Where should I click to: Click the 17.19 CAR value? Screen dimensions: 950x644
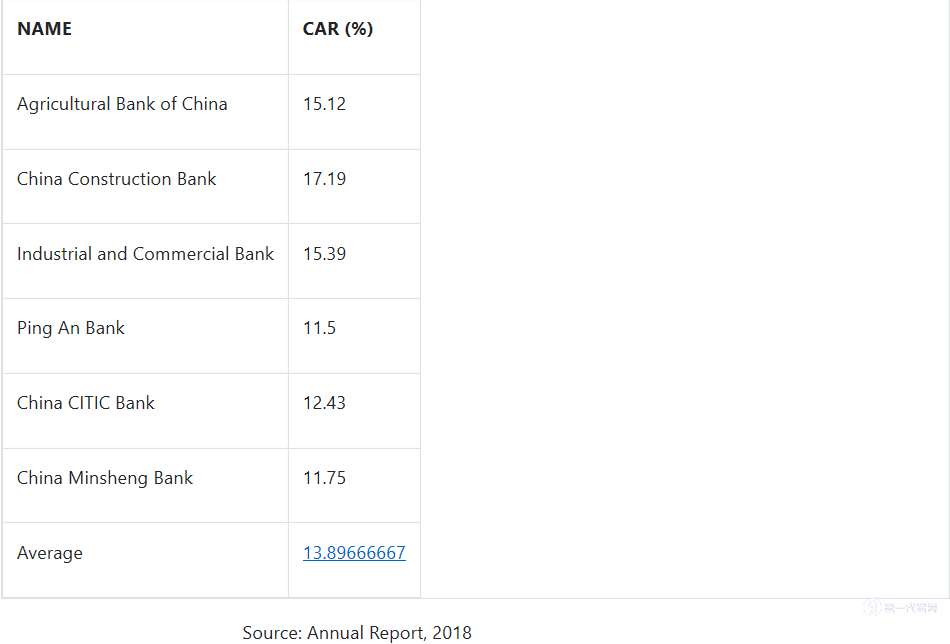(324, 179)
